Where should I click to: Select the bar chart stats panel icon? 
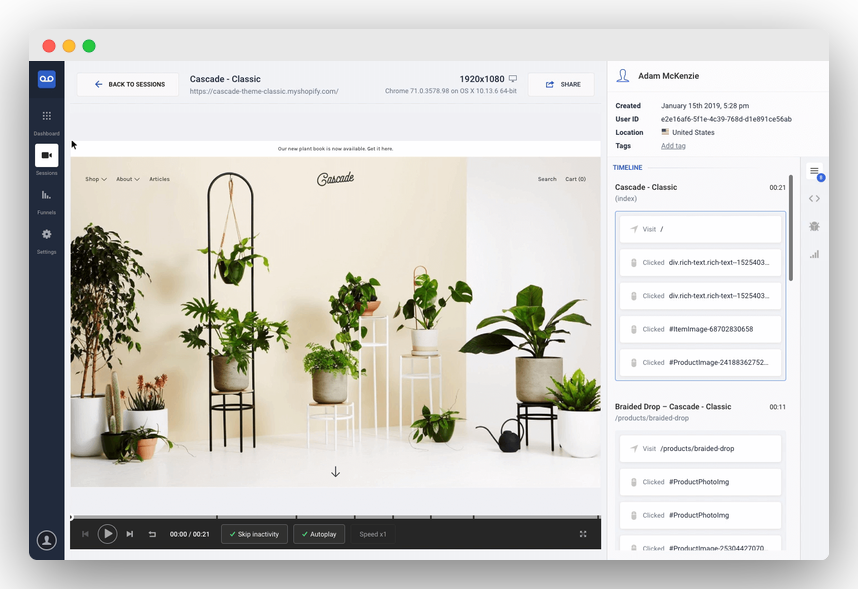coord(814,254)
